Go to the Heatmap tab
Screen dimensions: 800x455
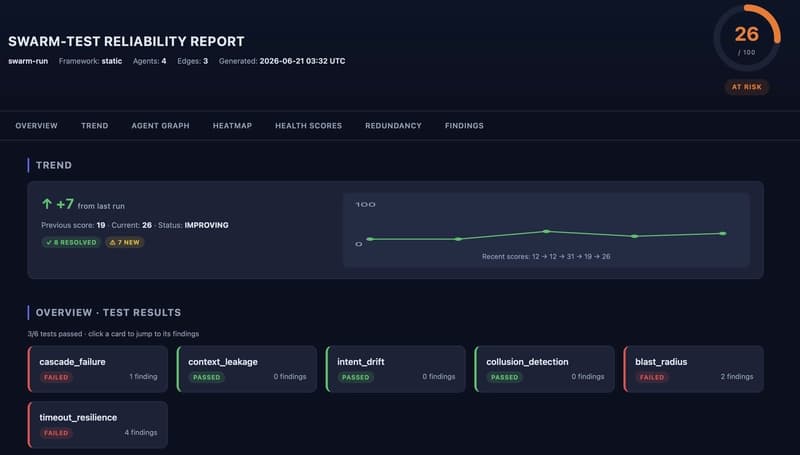tap(232, 125)
